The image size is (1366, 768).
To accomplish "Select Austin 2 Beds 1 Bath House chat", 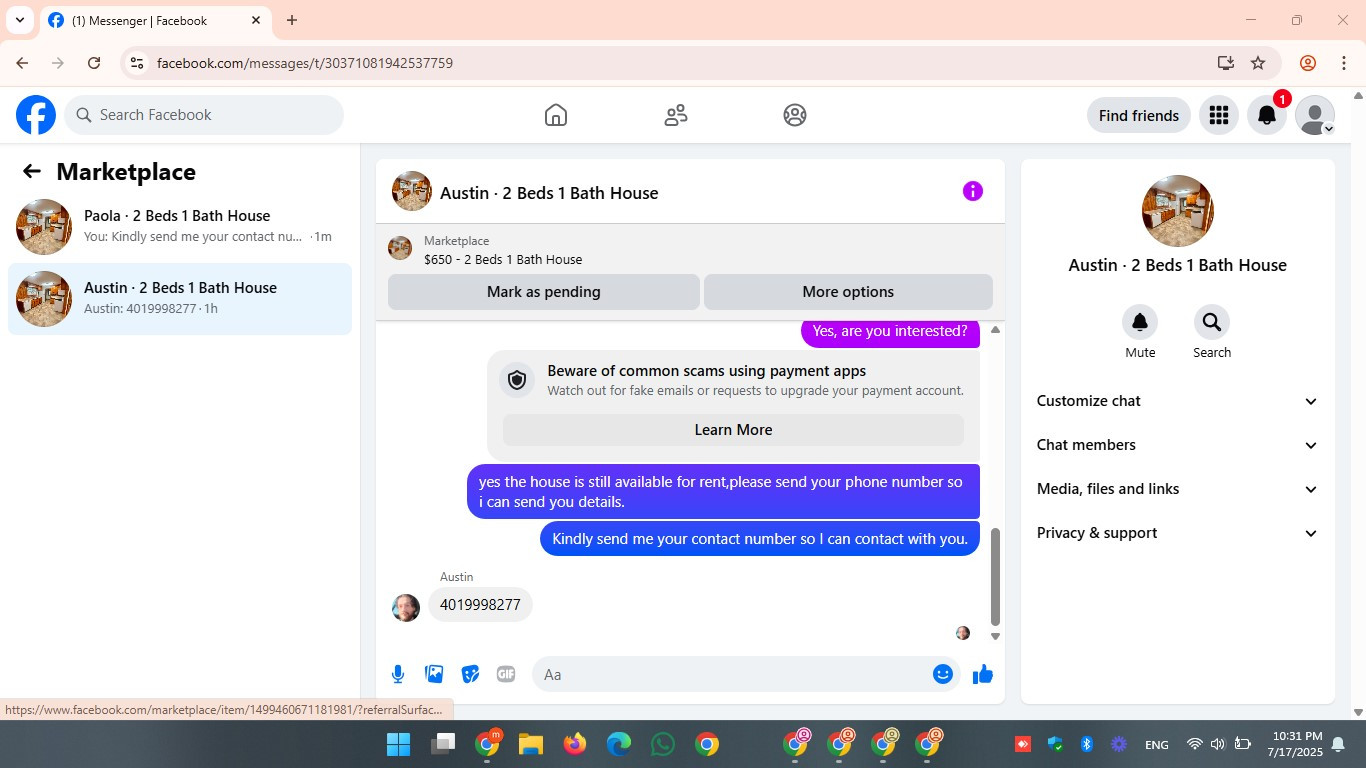I will coord(180,299).
